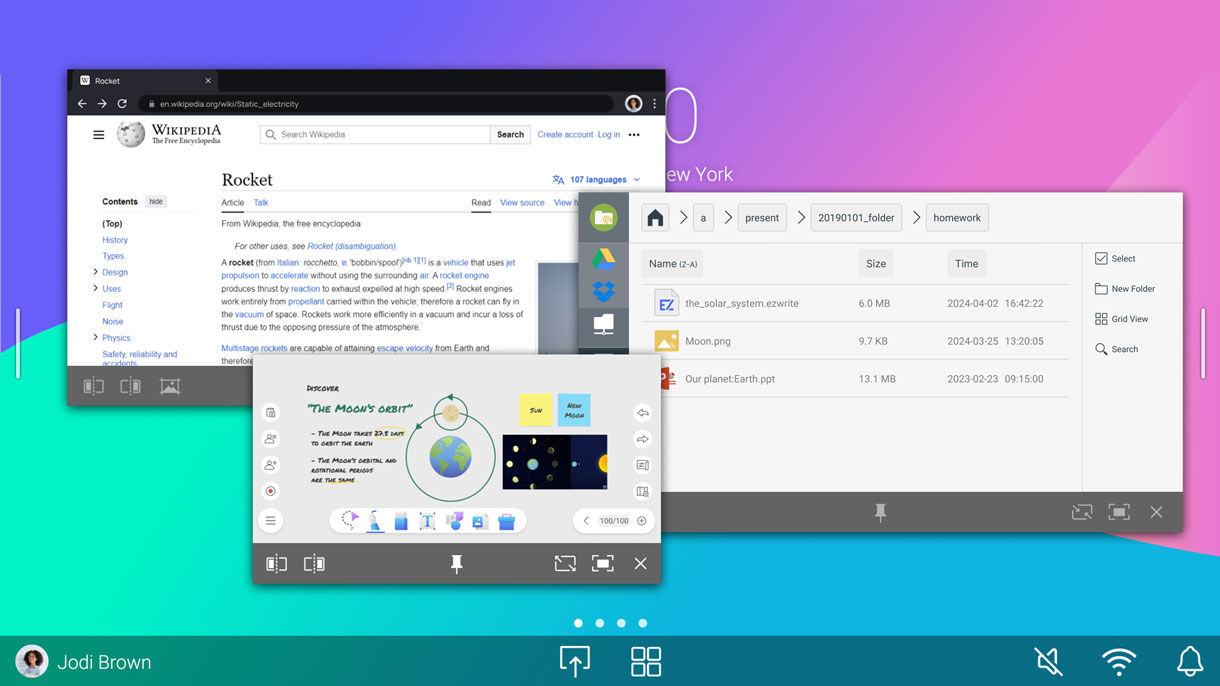Screen dimensions: 1220x686
Task: Switch to the Talk tab on Wikipedia
Action: coord(261,202)
